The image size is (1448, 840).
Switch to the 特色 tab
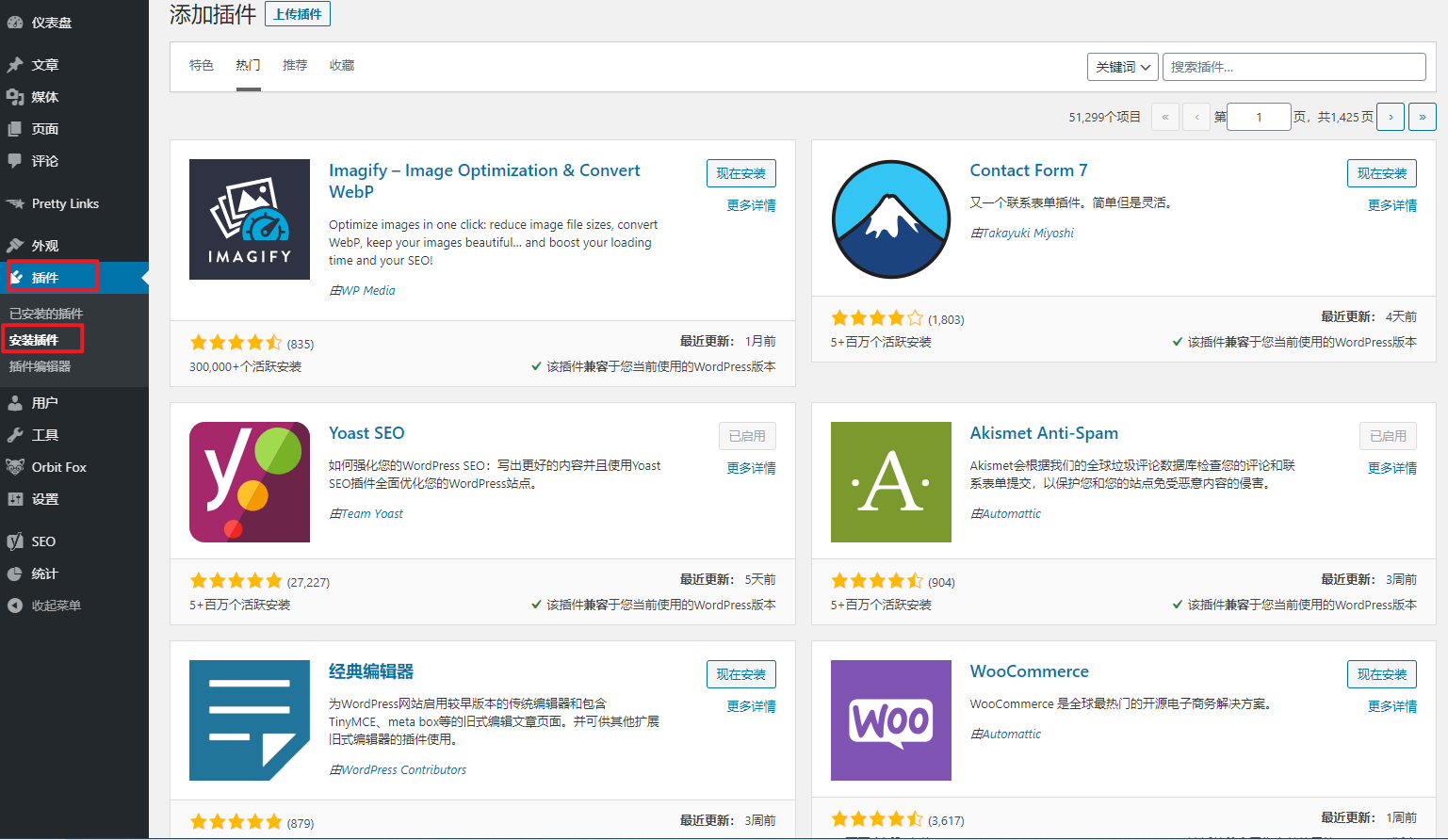(x=202, y=65)
